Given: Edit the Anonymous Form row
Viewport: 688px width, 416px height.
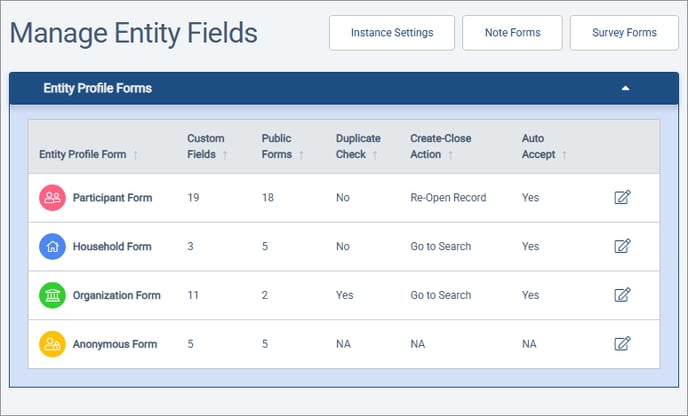Looking at the screenshot, I should tap(622, 344).
